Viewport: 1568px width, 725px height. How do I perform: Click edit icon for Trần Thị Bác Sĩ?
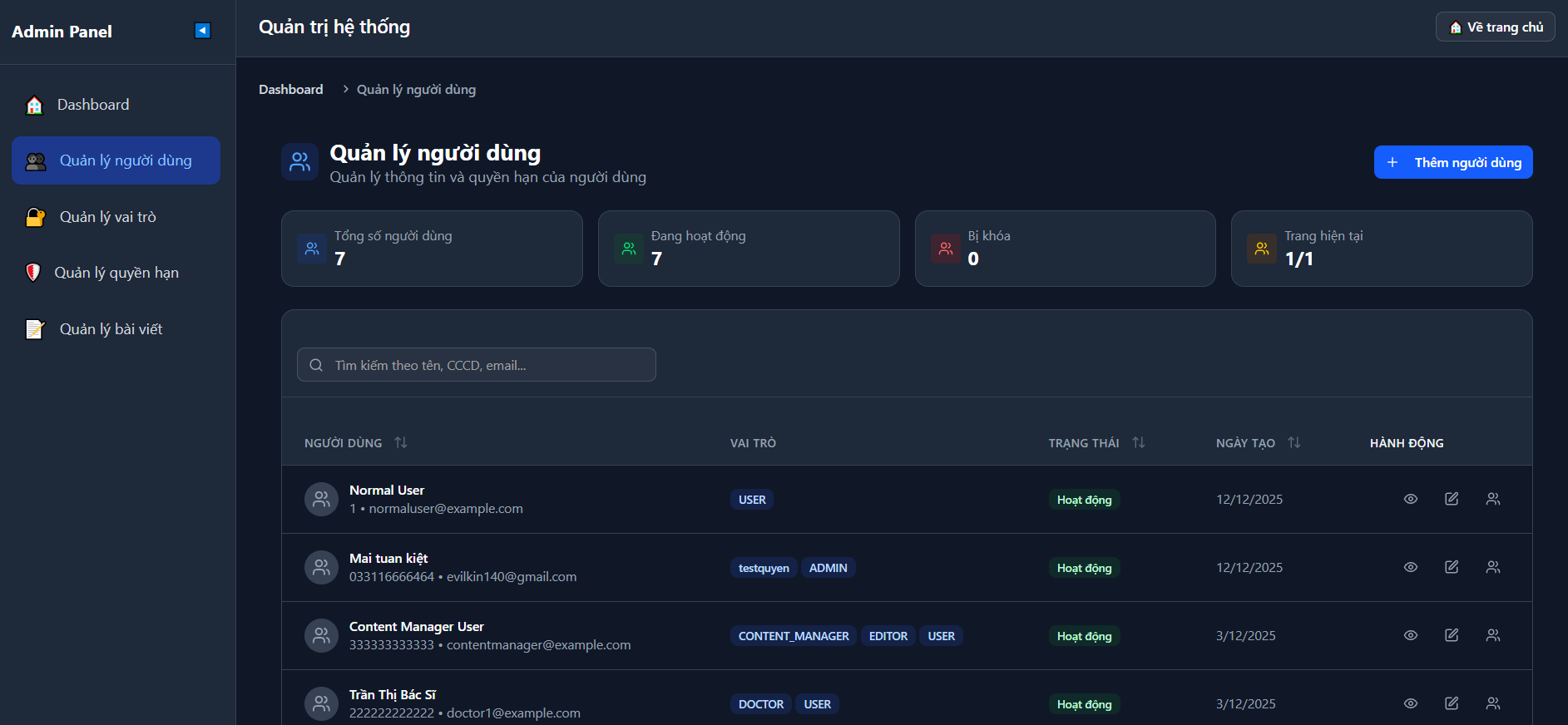pyautogui.click(x=1452, y=703)
